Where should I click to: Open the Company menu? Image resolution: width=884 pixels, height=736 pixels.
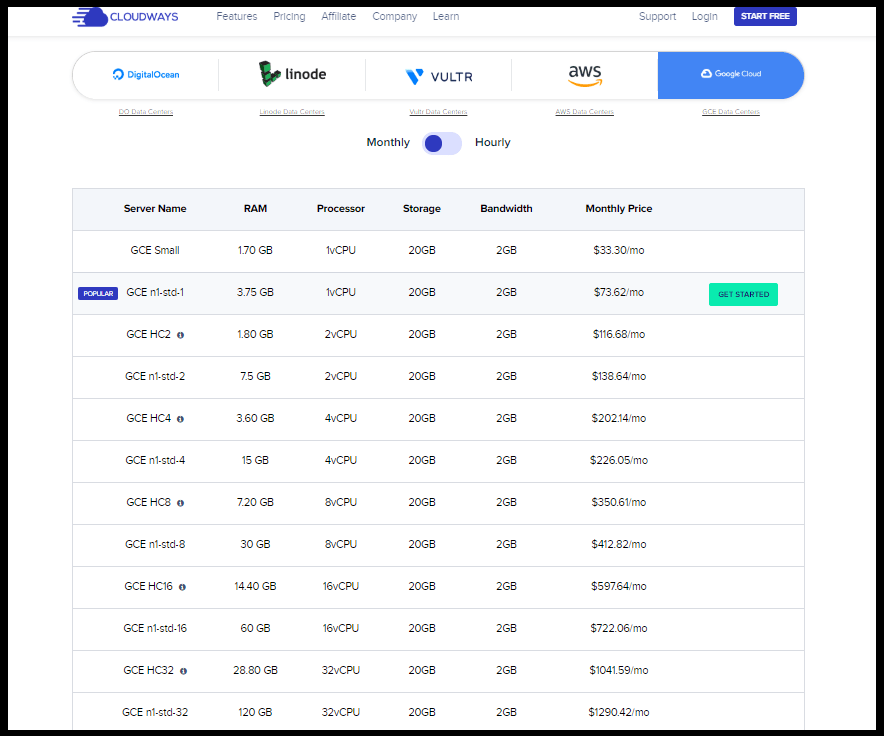pyautogui.click(x=395, y=16)
